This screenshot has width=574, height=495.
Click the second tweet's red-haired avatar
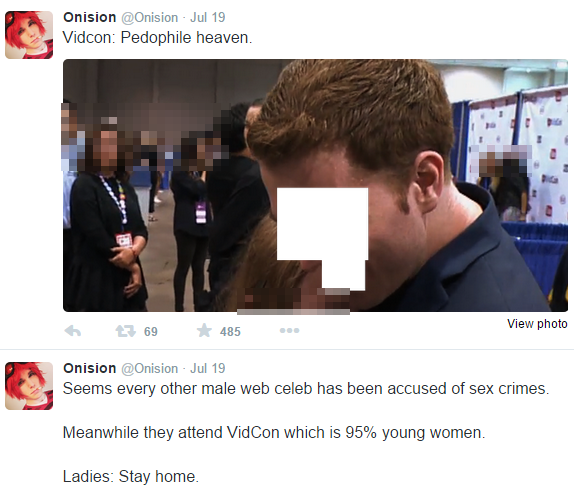coord(29,386)
